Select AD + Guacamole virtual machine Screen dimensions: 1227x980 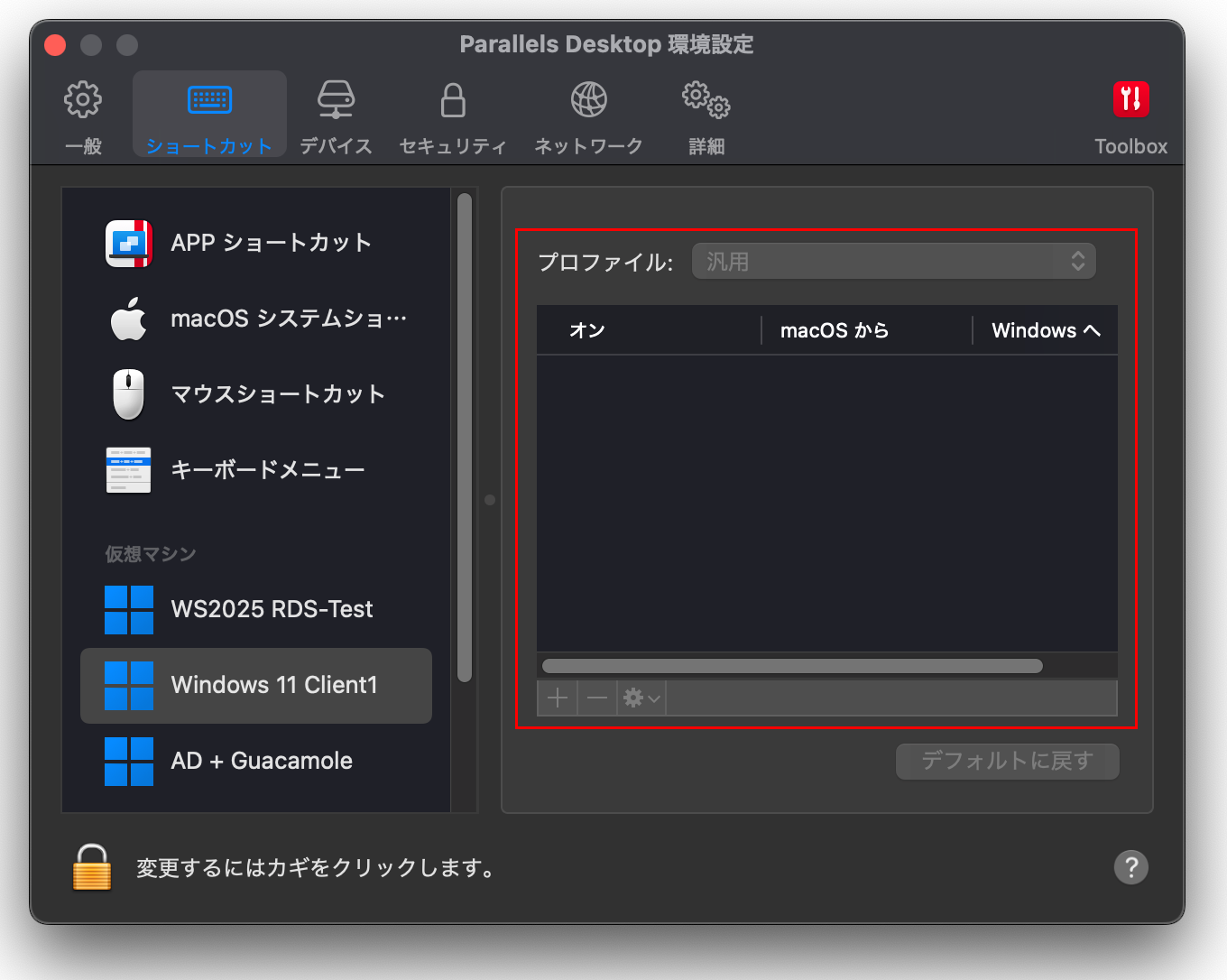coord(256,761)
